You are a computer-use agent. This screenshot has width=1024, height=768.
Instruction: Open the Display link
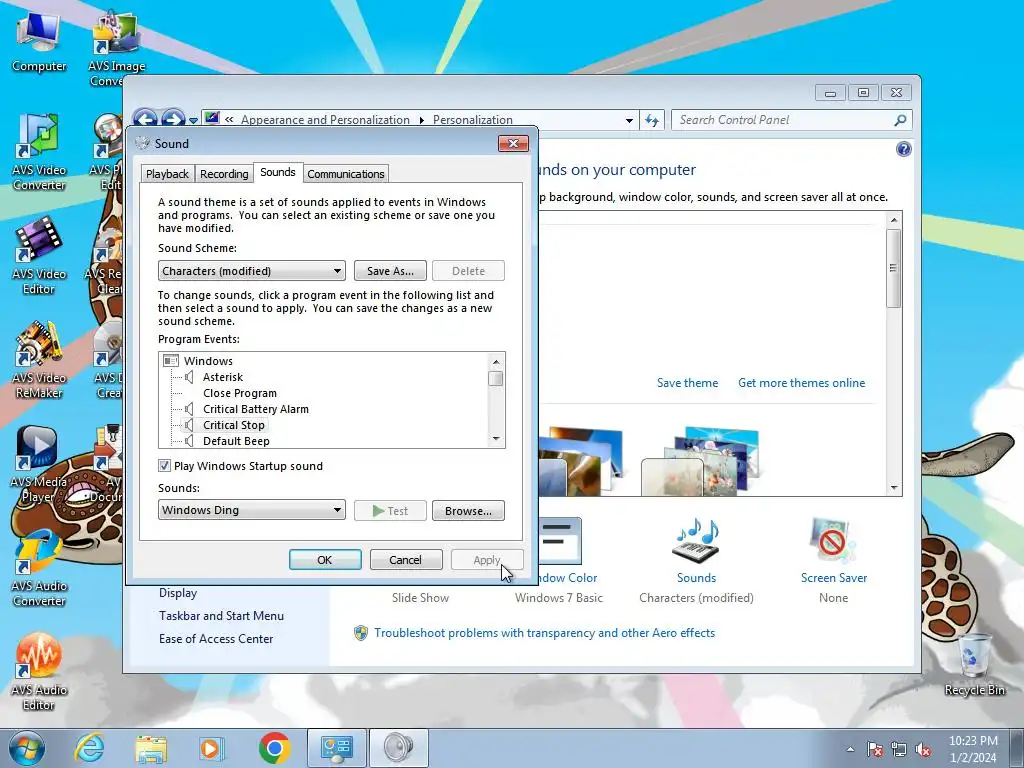click(x=178, y=593)
